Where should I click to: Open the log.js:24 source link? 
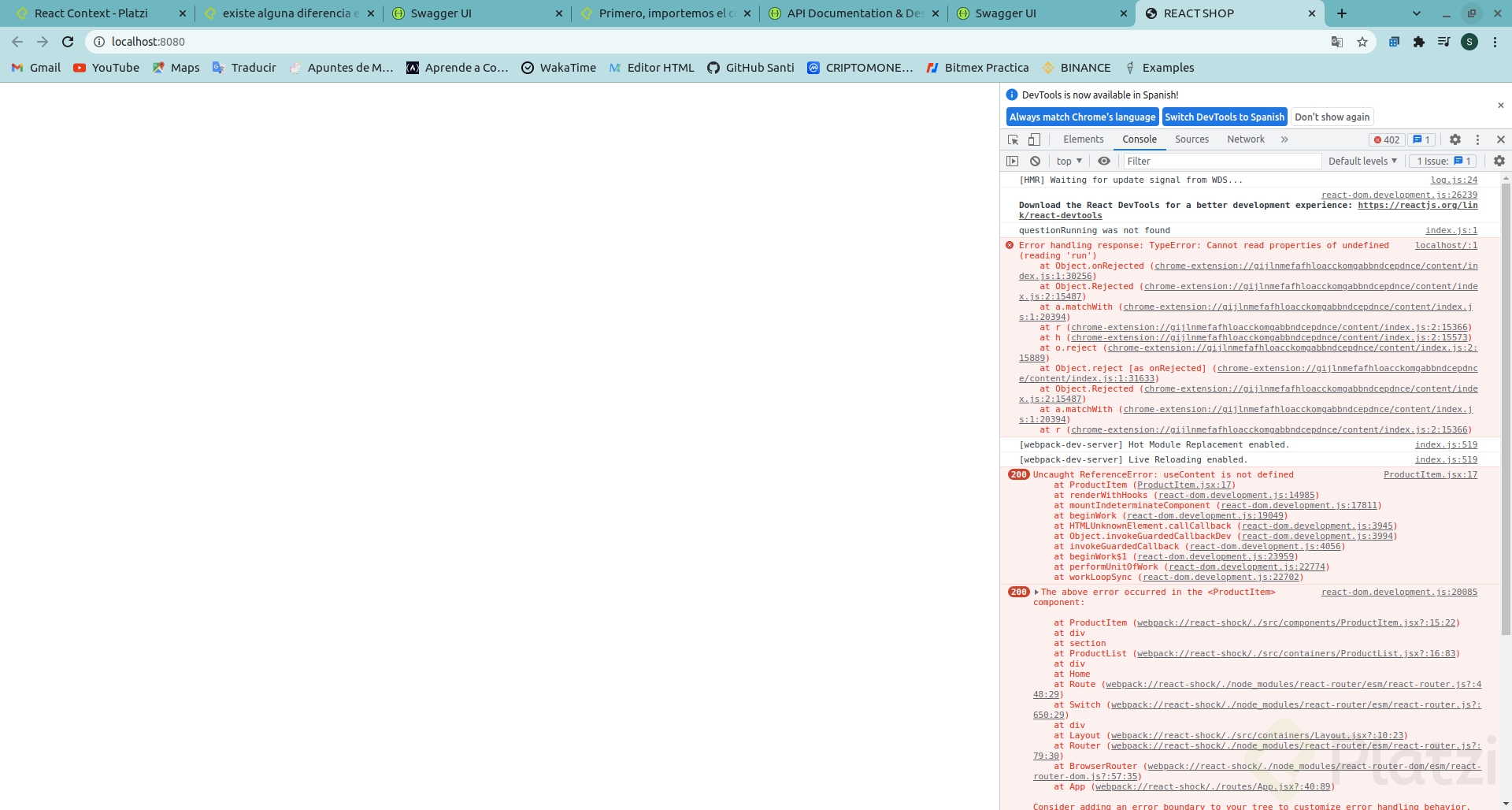[x=1454, y=180]
